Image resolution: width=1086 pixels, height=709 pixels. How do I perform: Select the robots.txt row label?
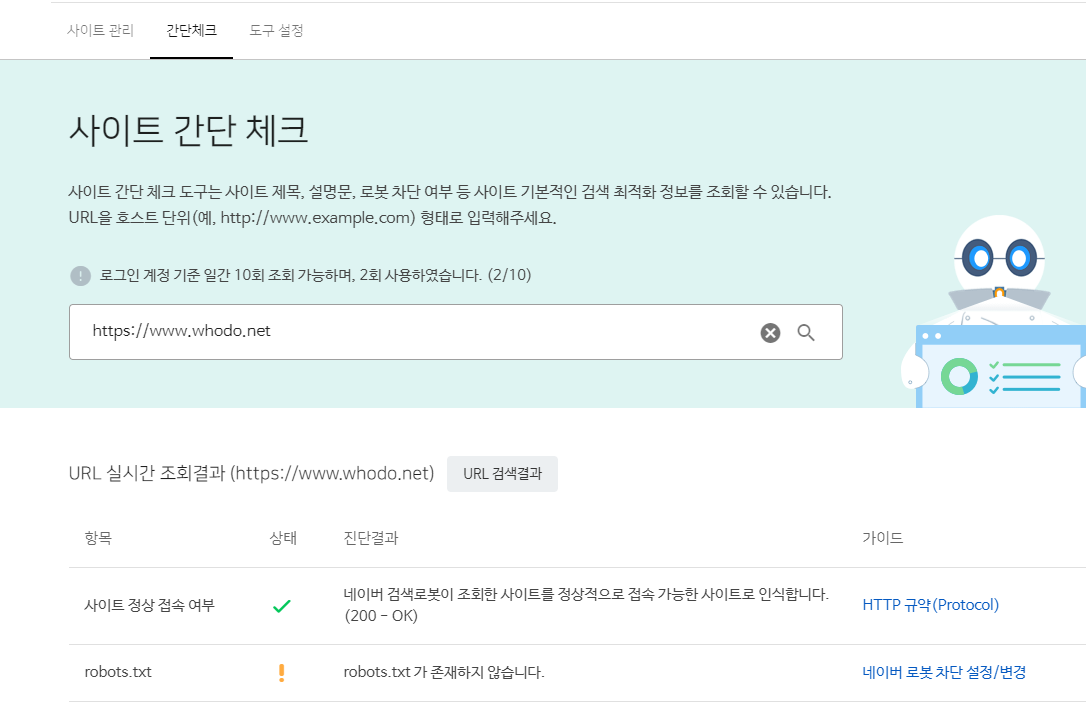pos(118,672)
